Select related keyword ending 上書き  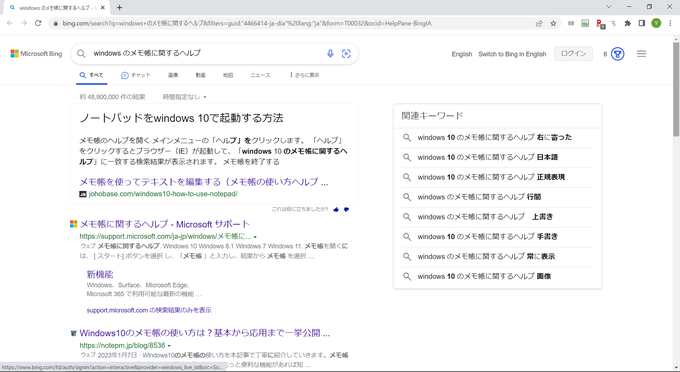click(485, 217)
